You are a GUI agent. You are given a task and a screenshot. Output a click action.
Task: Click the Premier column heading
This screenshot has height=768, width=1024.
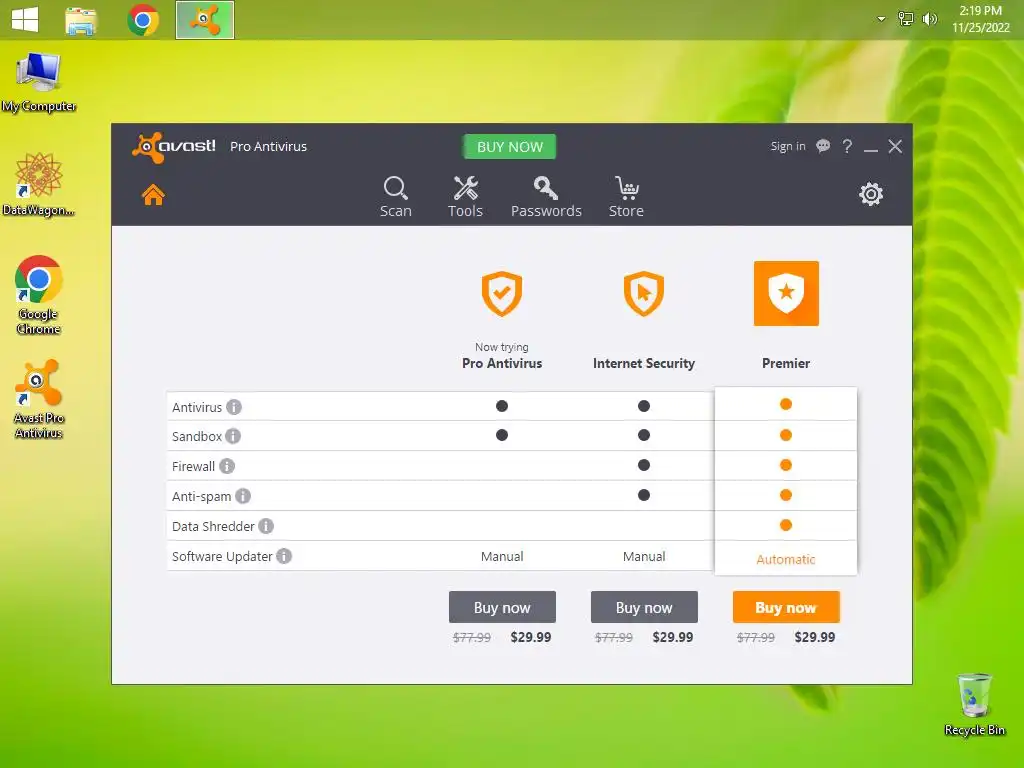786,363
